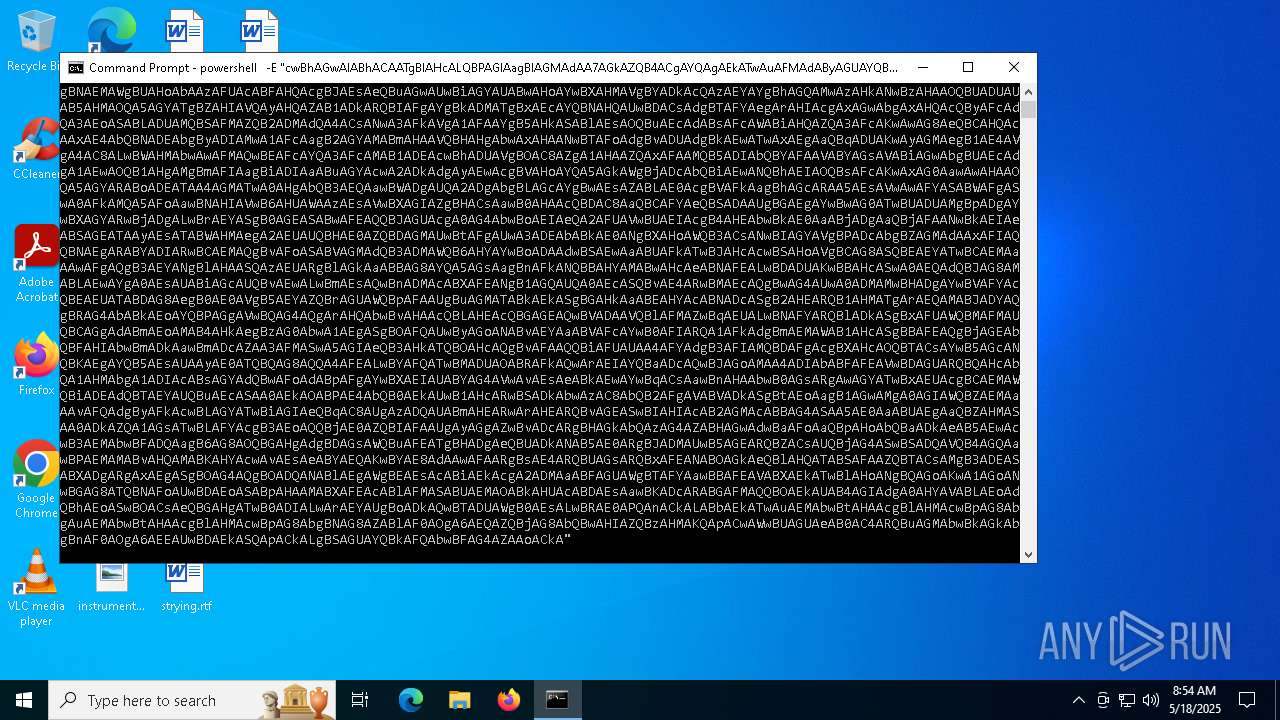Viewport: 1280px width, 720px height.
Task: Click the search highlights illustration in search box
Action: tap(294, 700)
